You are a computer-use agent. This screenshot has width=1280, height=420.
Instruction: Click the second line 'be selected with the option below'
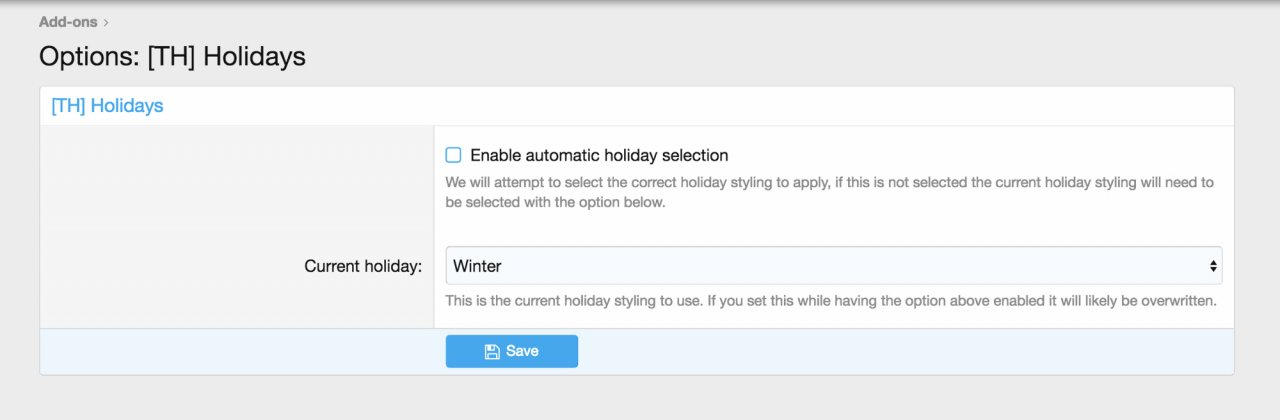tap(555, 202)
